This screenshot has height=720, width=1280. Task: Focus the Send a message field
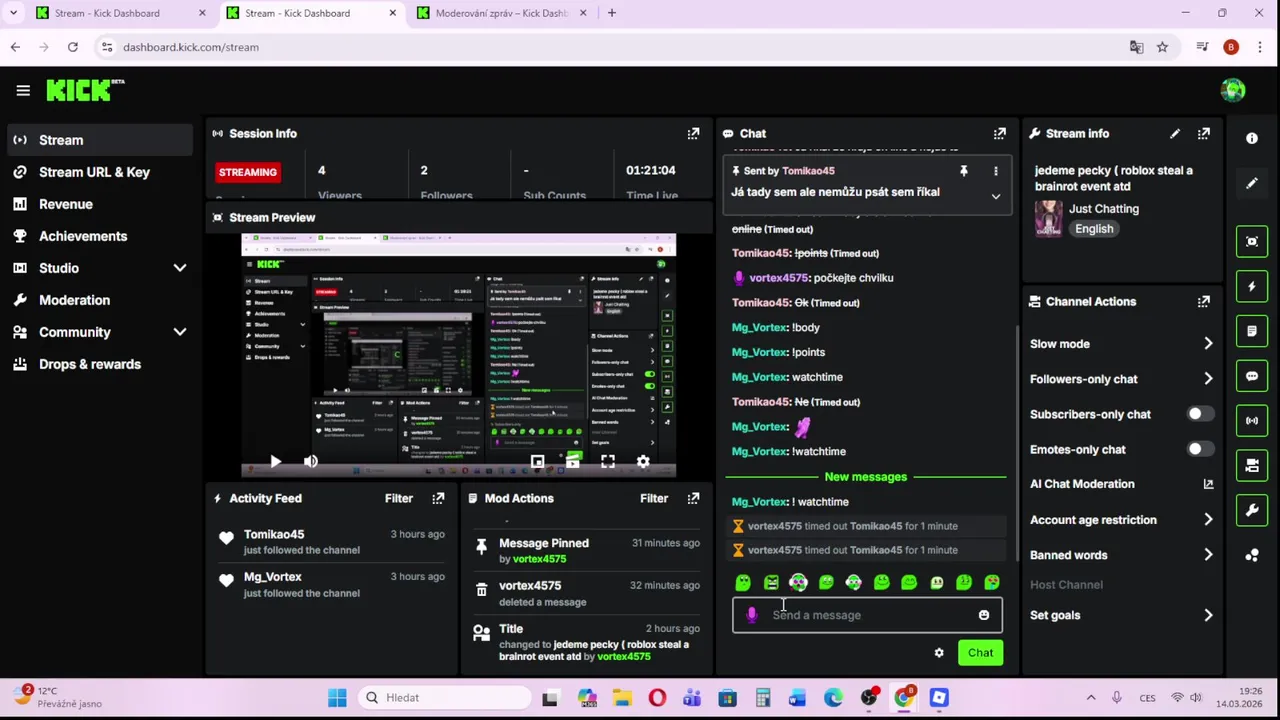point(866,615)
